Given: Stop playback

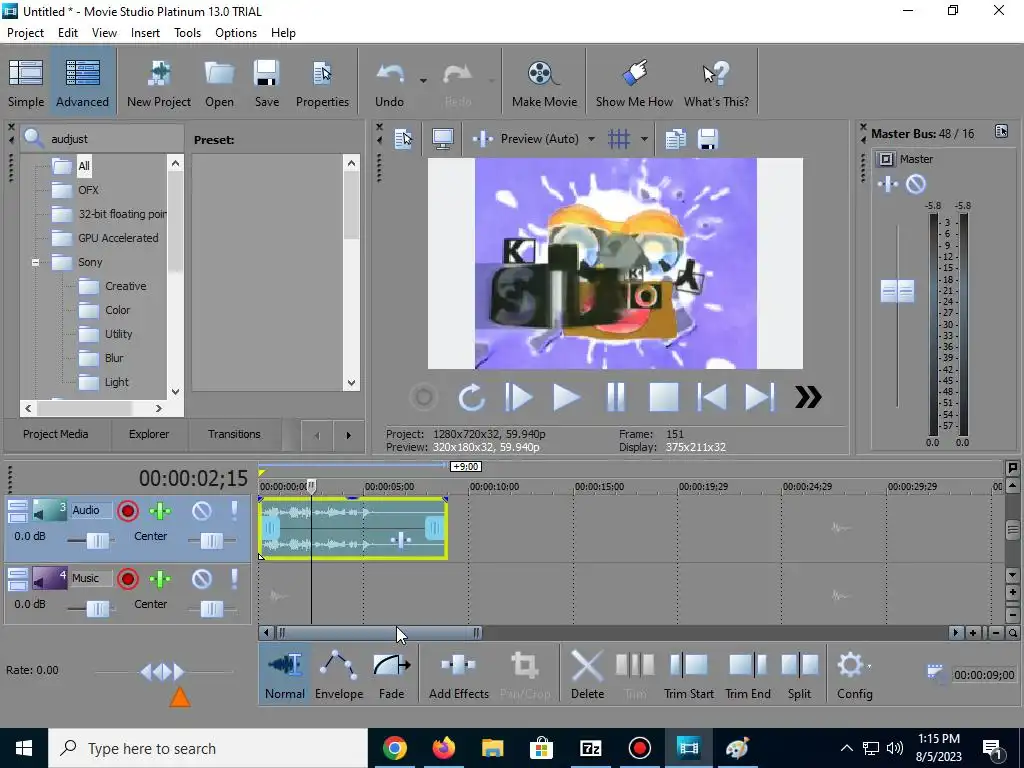Looking at the screenshot, I should tap(664, 397).
